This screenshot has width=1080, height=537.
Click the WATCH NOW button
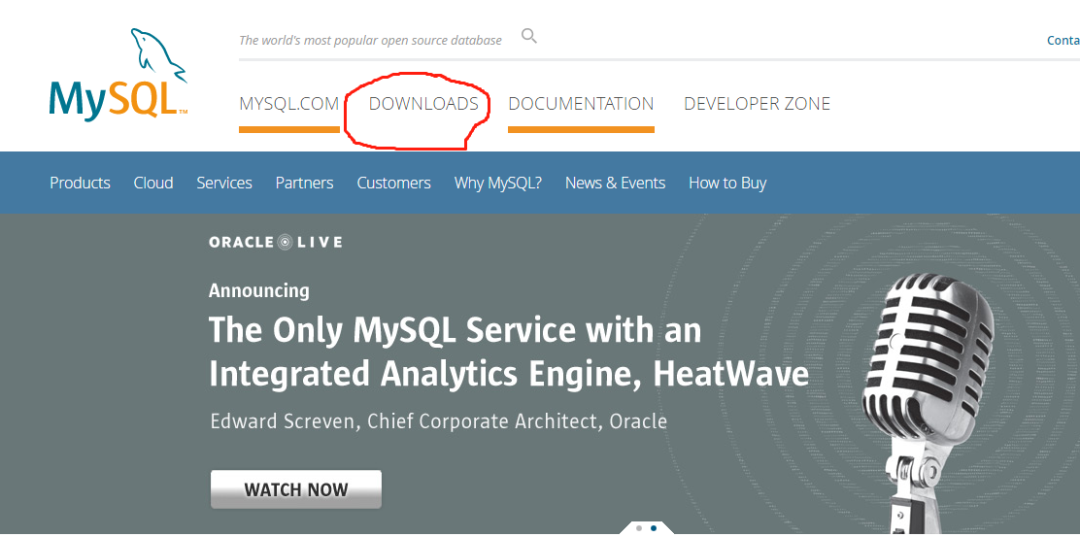pyautogui.click(x=296, y=489)
